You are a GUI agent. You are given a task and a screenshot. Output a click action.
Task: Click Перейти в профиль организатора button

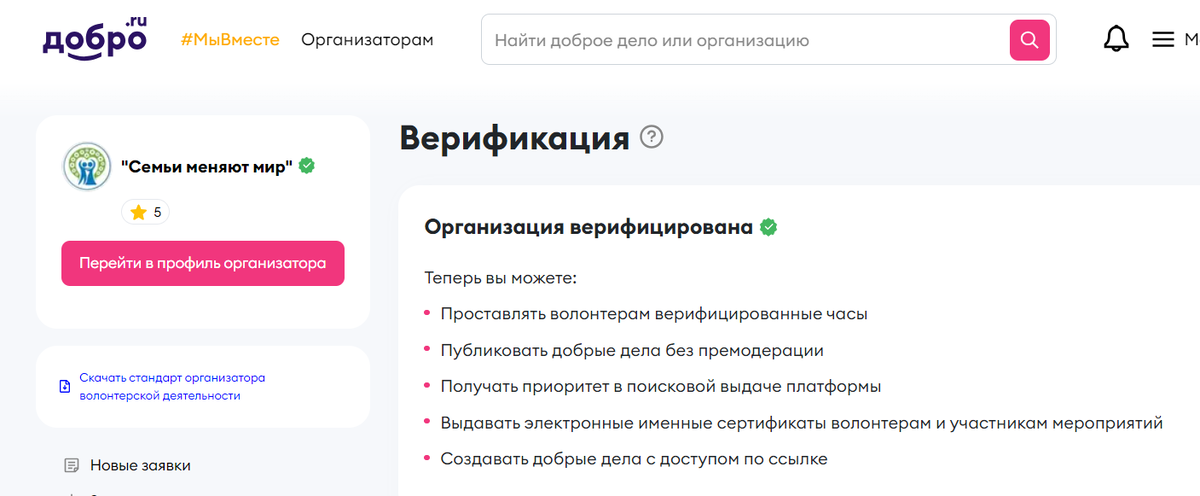(x=203, y=263)
